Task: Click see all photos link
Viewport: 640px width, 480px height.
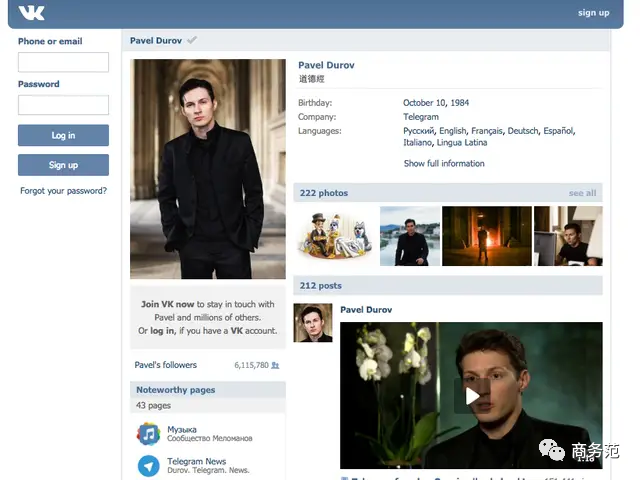Action: point(582,193)
